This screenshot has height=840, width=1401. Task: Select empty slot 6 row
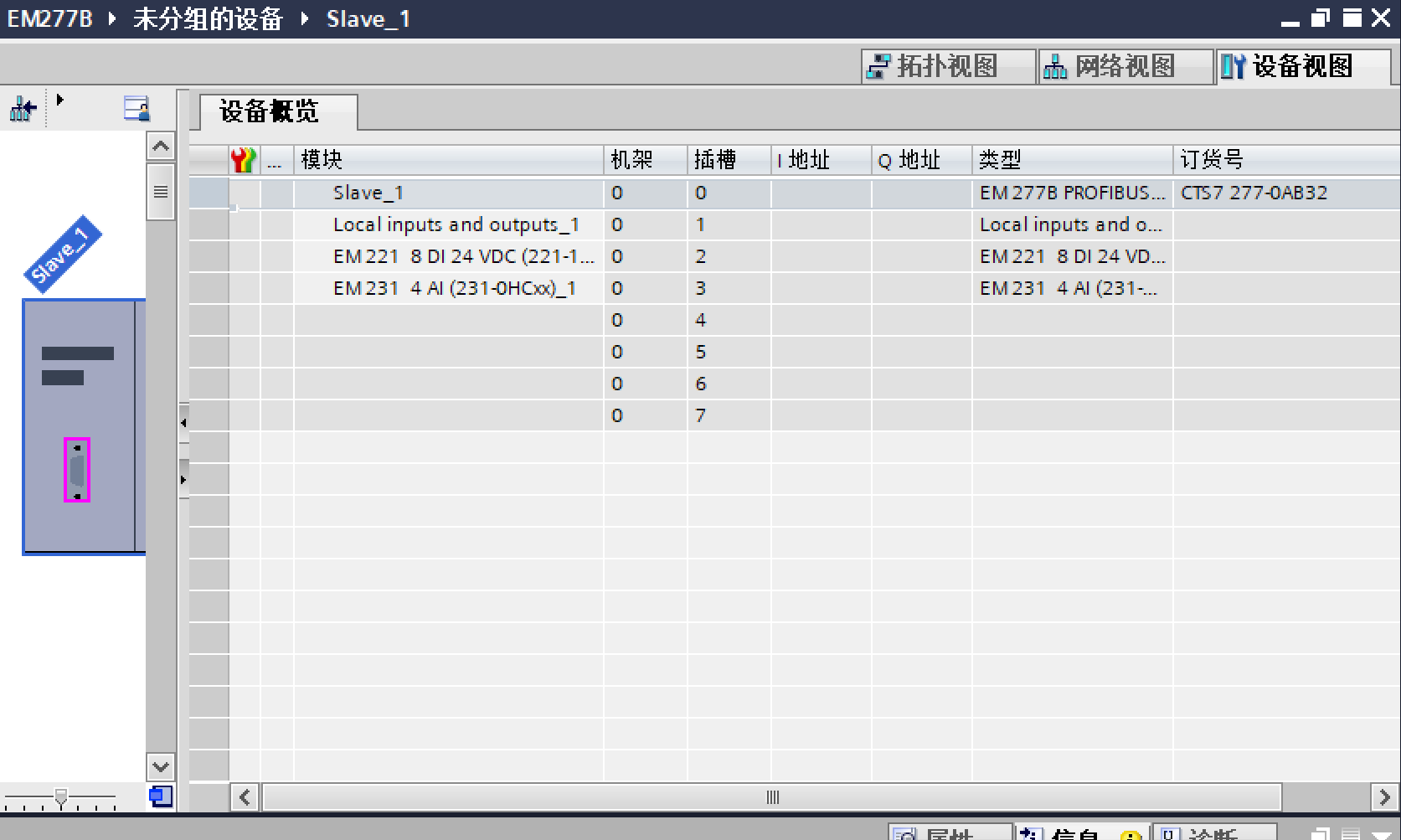click(794, 384)
